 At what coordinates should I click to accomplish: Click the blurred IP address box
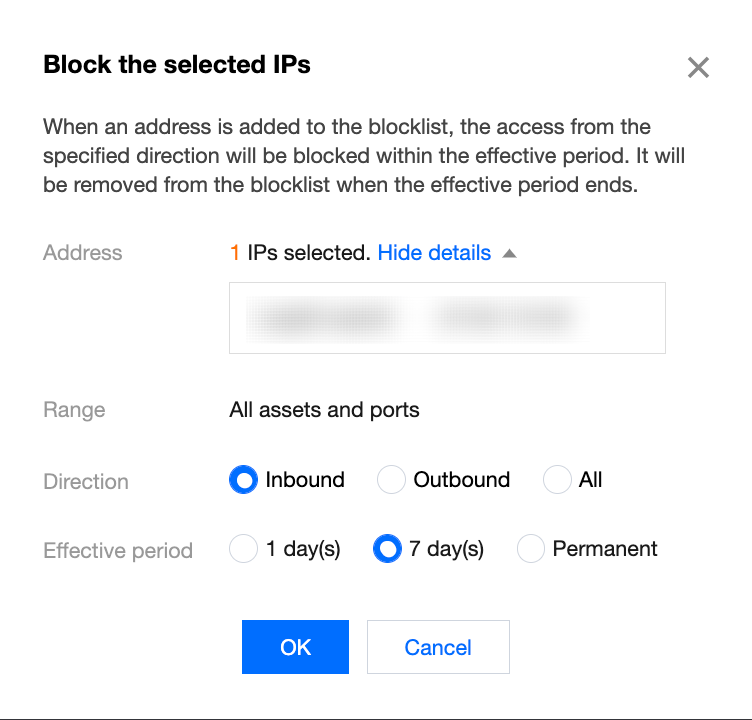tap(447, 318)
